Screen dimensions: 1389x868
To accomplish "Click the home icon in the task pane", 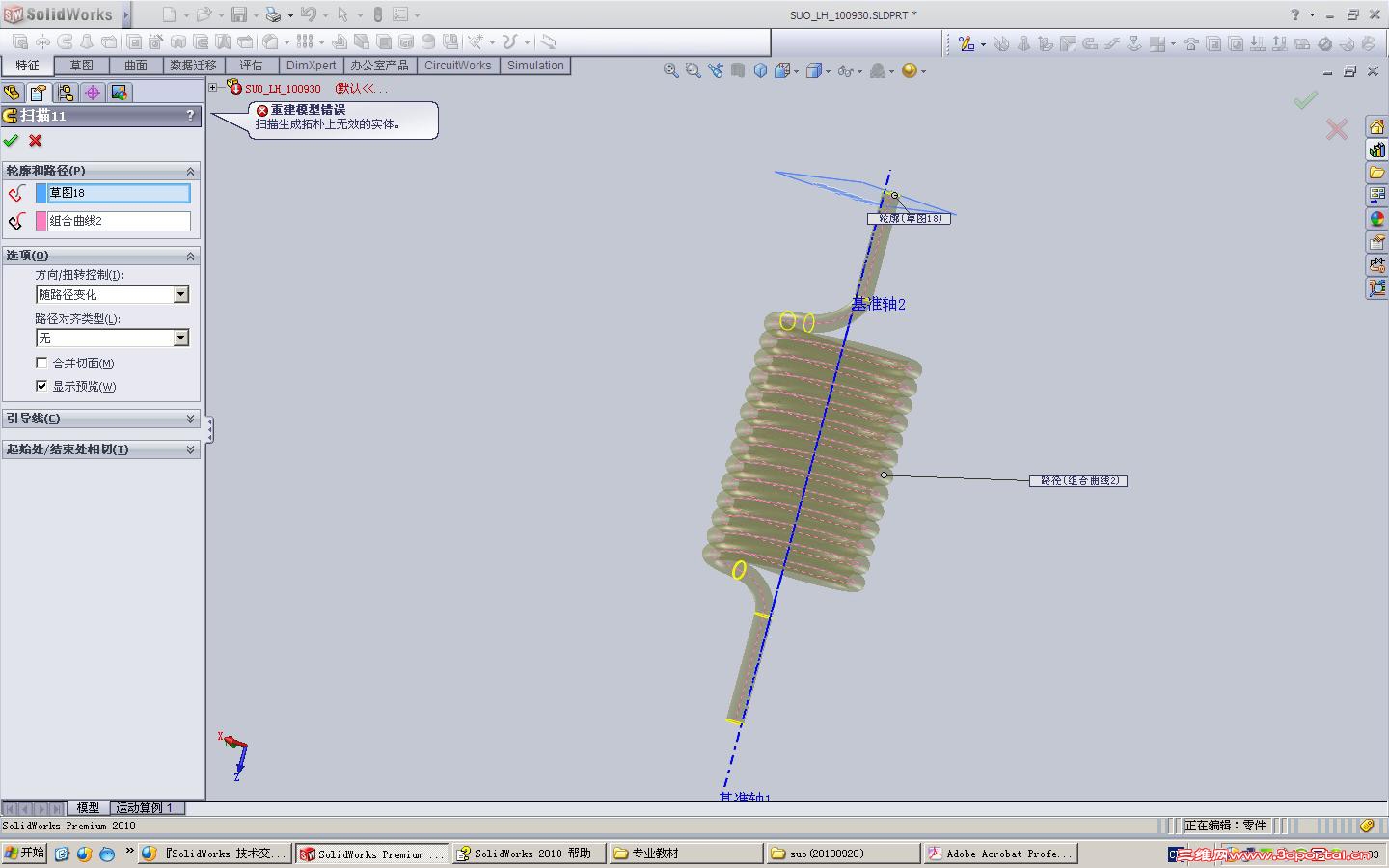I will point(1376,127).
